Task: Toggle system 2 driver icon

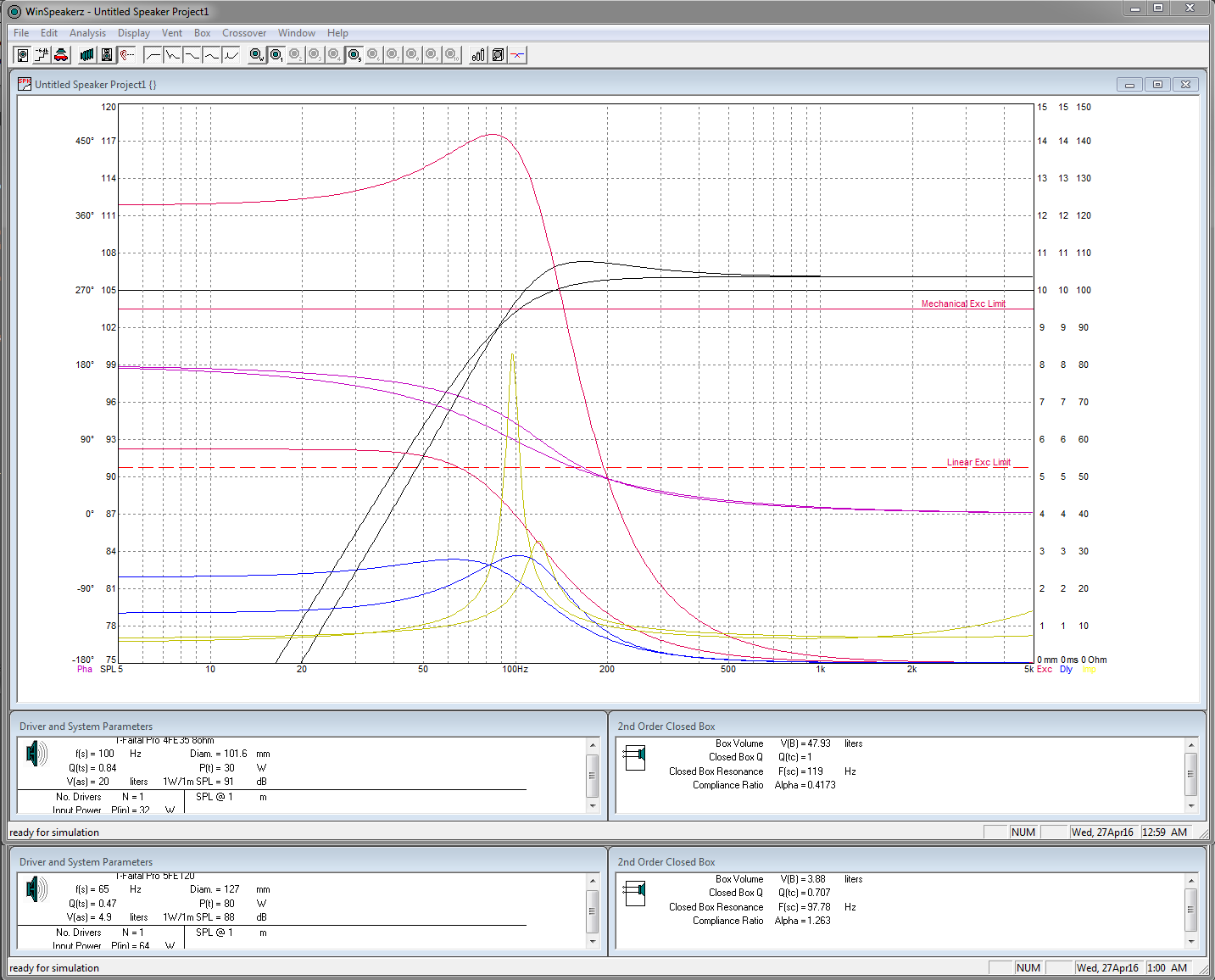Action: coord(296,55)
